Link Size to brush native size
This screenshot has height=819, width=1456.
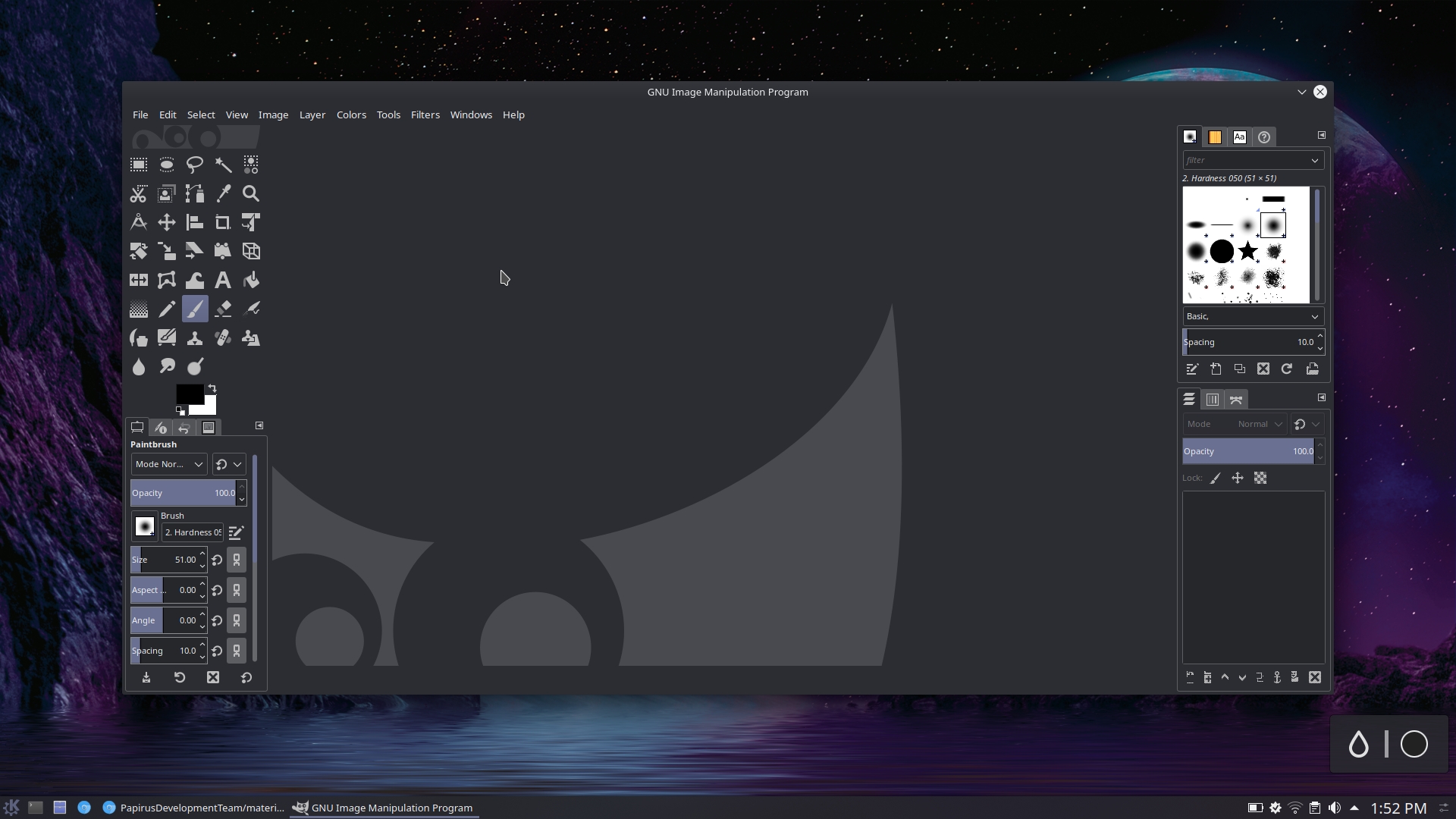point(237,560)
